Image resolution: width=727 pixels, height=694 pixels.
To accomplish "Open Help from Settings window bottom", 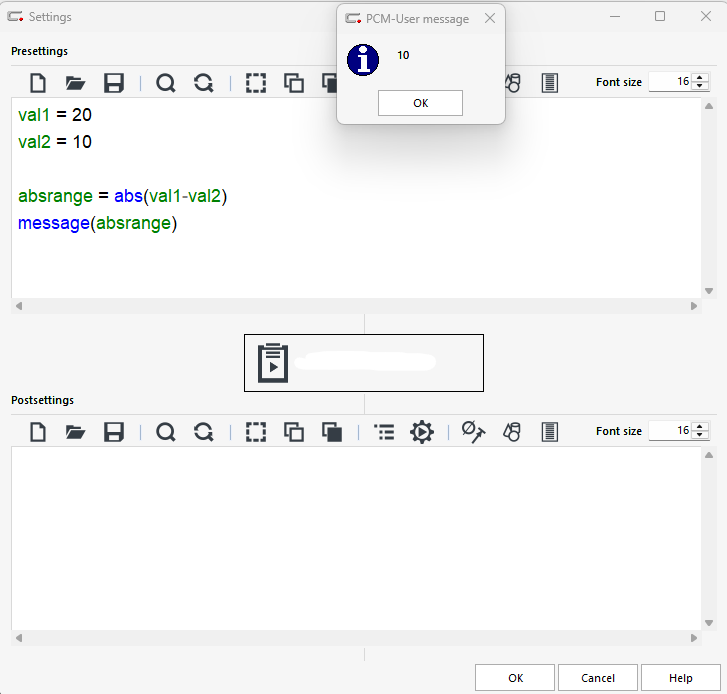I will pyautogui.click(x=680, y=678).
